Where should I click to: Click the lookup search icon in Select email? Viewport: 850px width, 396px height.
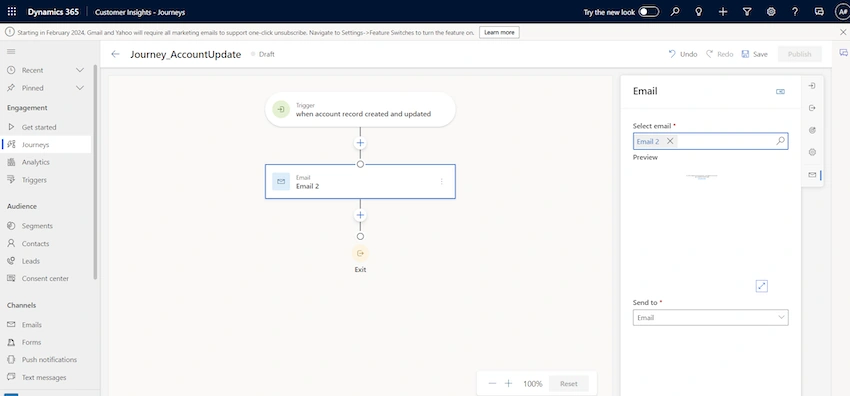click(x=780, y=141)
